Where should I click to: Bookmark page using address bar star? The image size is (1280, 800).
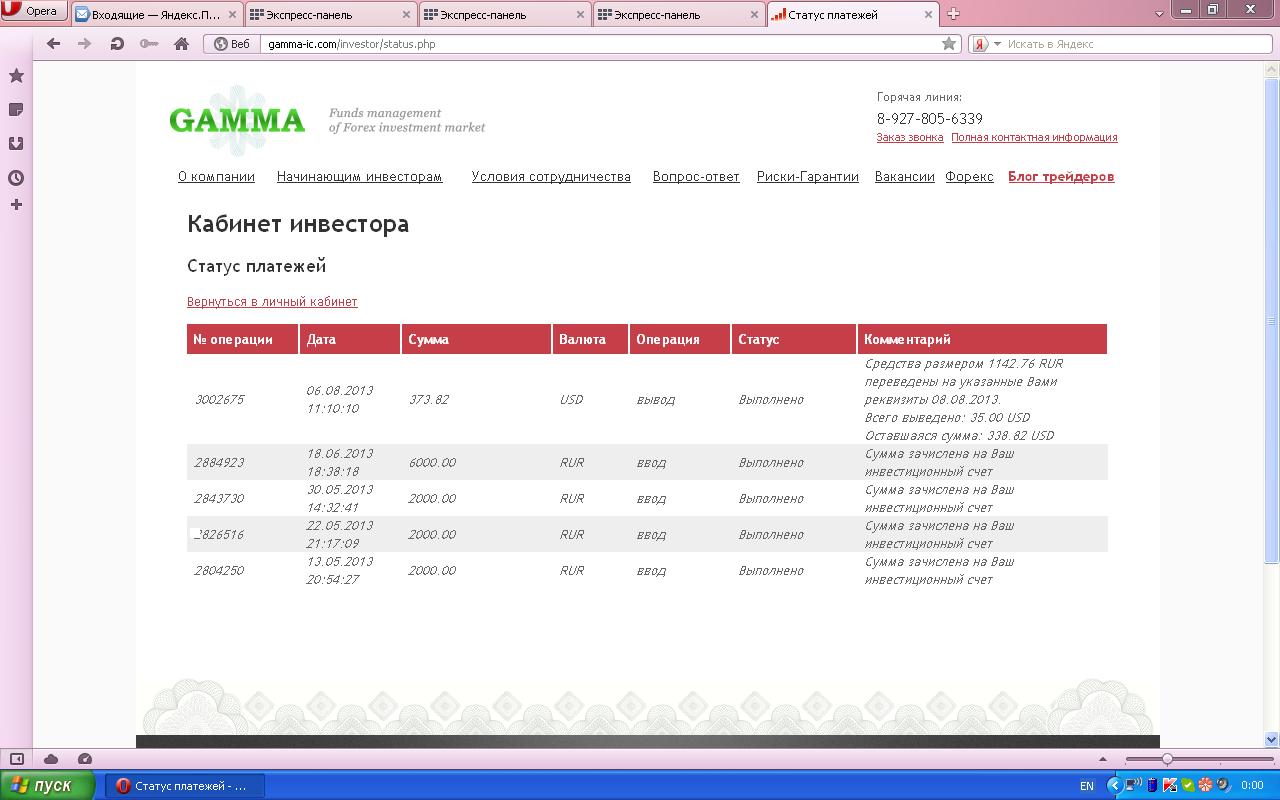pyautogui.click(x=948, y=44)
